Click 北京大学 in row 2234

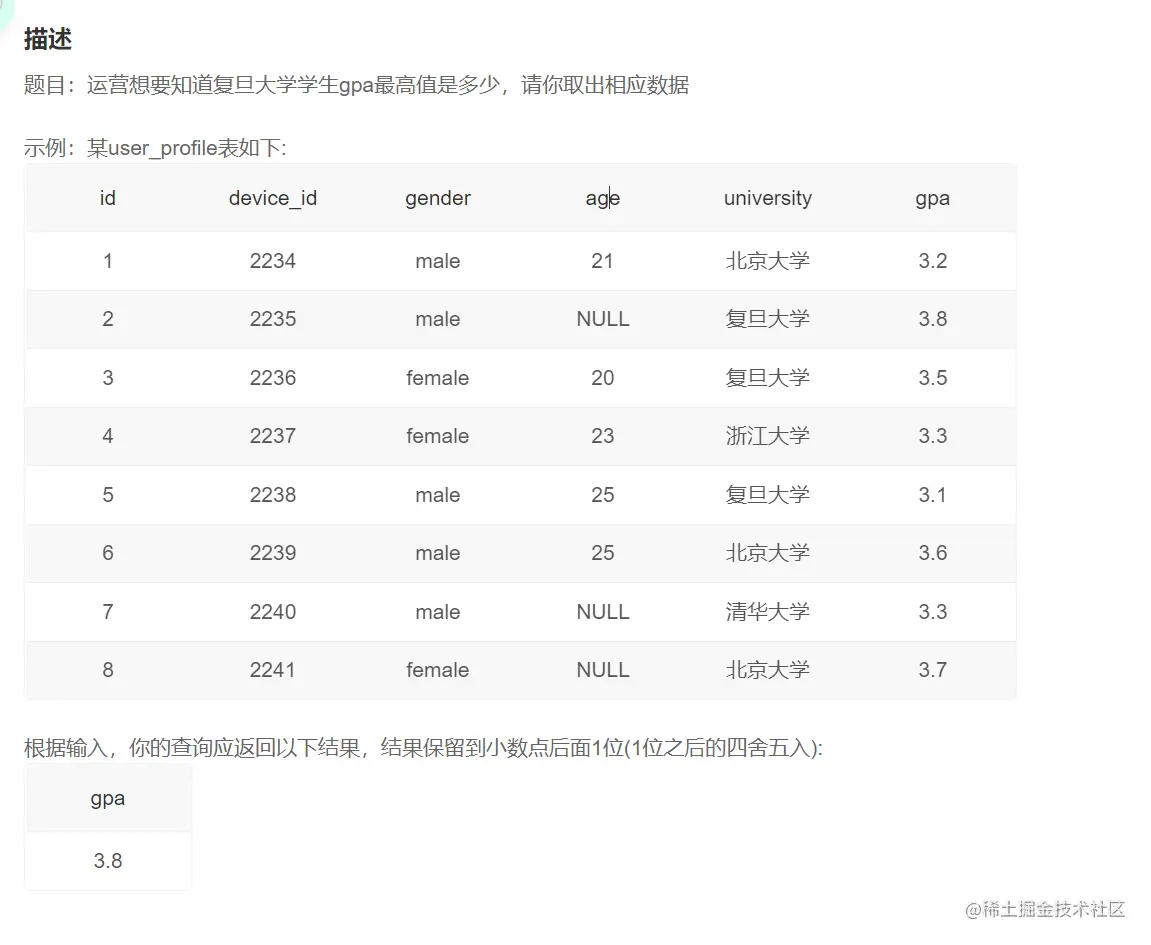tap(768, 261)
